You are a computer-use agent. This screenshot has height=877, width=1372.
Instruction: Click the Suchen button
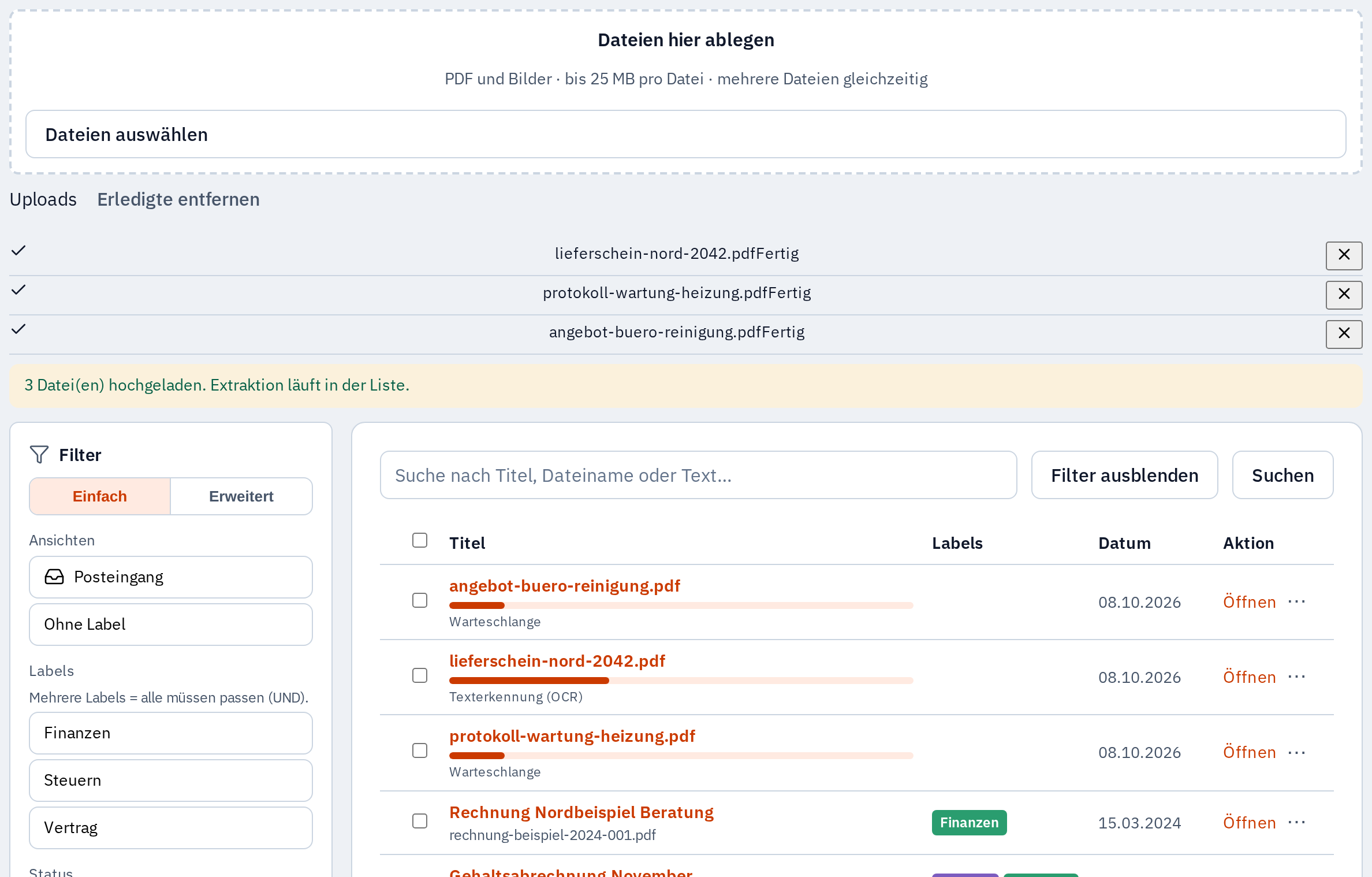(x=1283, y=475)
